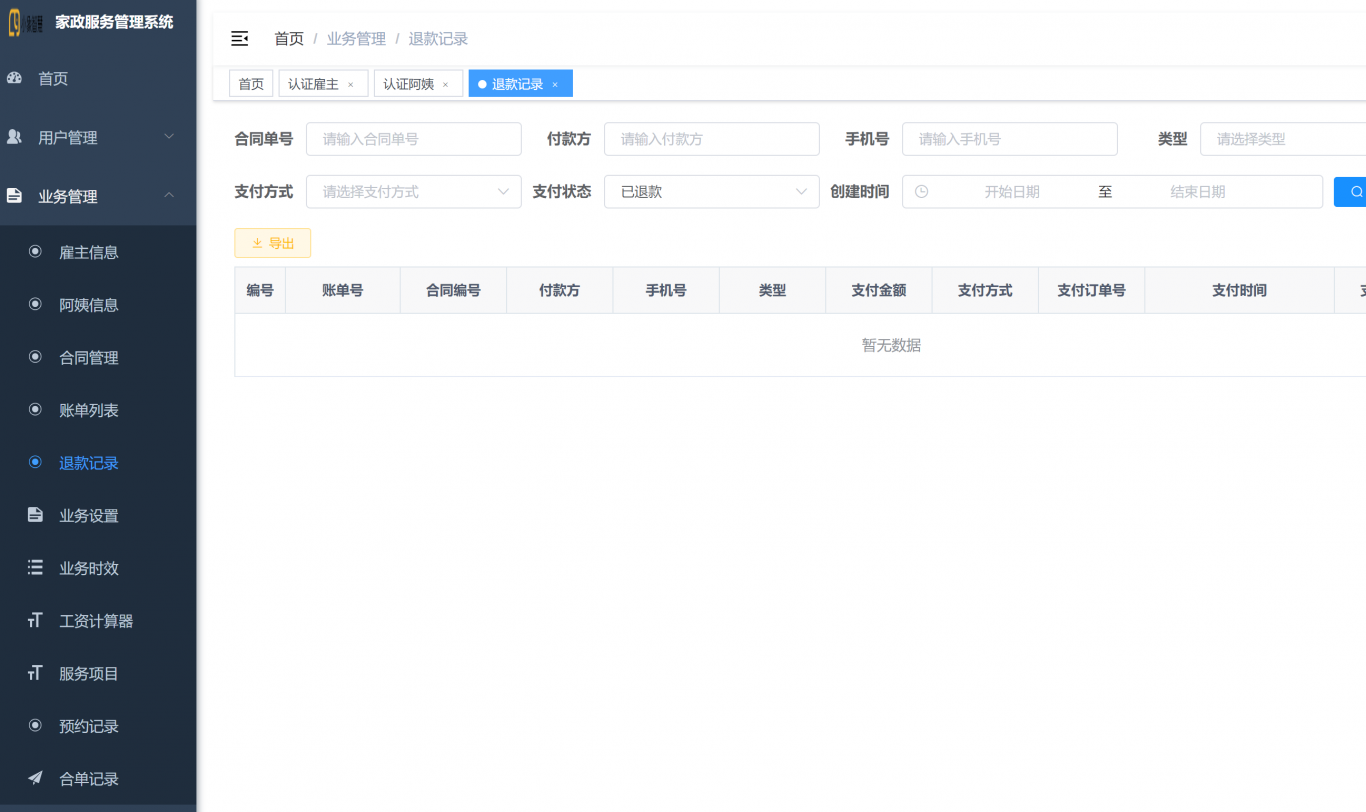Image resolution: width=1366 pixels, height=812 pixels.
Task: Click the file icon beside 业务设置
Action: click(35, 515)
